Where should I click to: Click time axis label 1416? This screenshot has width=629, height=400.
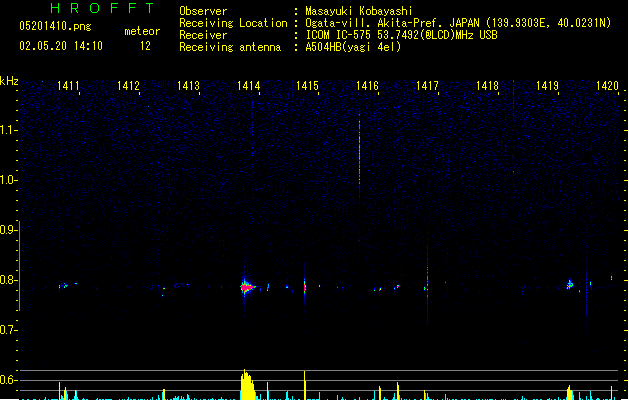(x=367, y=86)
